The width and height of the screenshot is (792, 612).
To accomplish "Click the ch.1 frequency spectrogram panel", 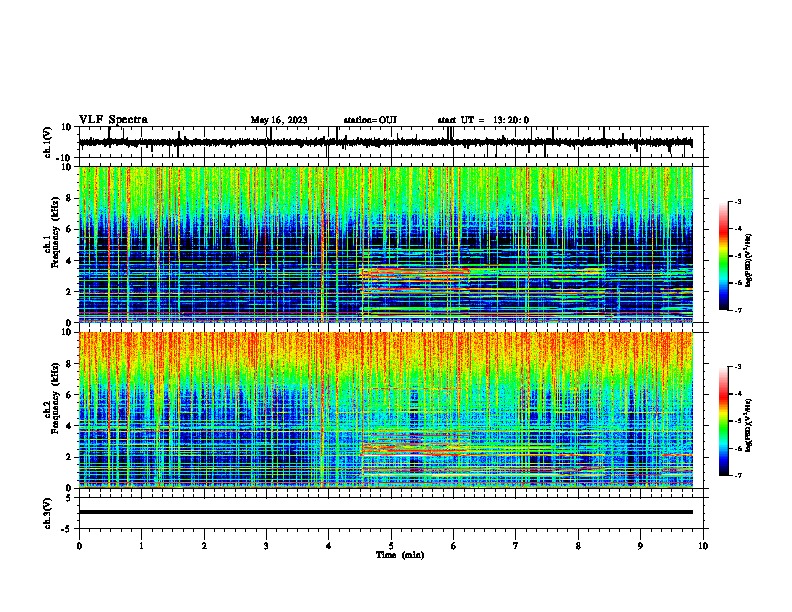I will coord(393,244).
